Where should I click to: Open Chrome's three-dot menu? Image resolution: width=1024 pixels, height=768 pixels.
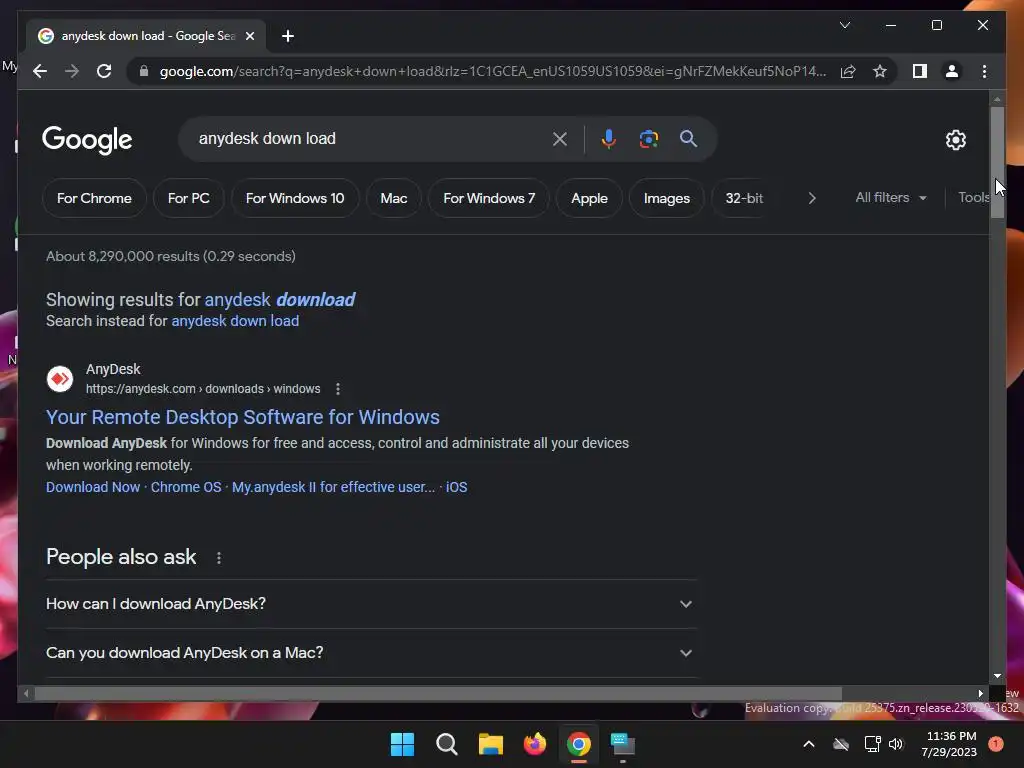[984, 71]
